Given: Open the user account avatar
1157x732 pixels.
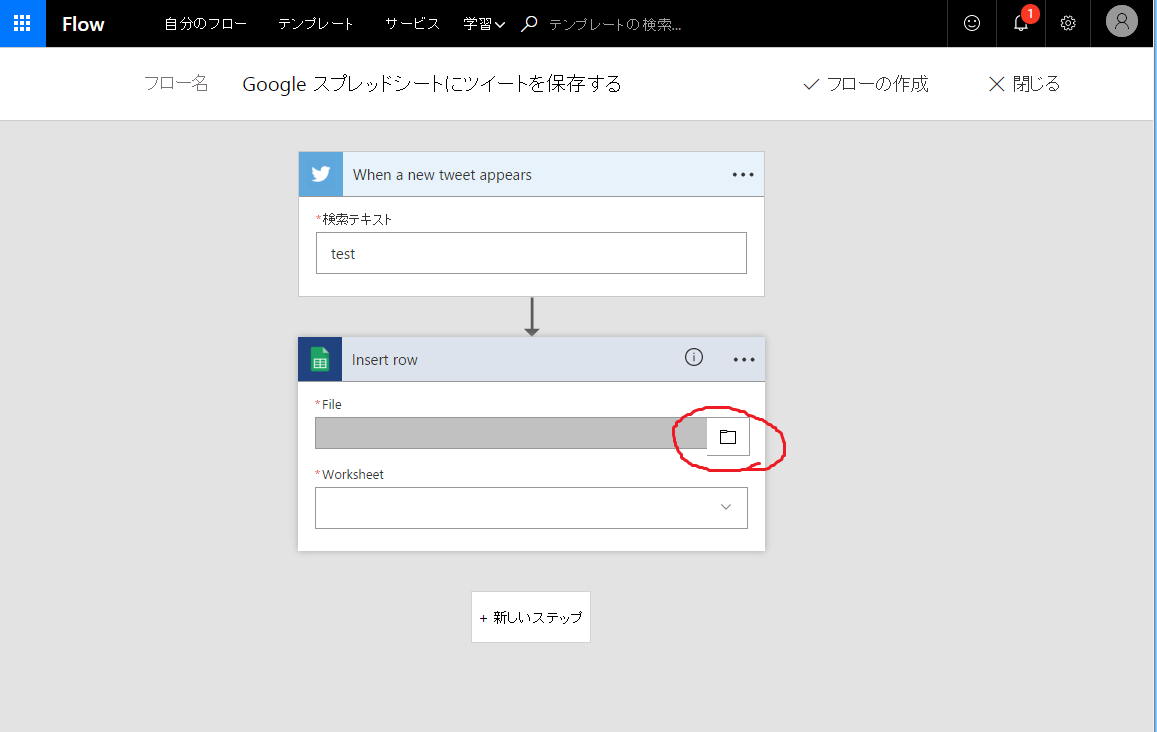Looking at the screenshot, I should 1122,21.
